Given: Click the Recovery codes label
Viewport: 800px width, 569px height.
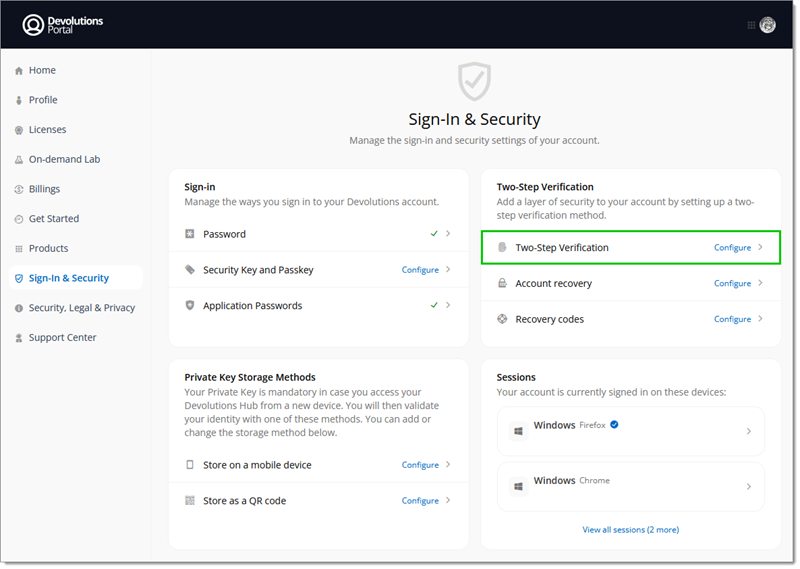Looking at the screenshot, I should pyautogui.click(x=549, y=319).
